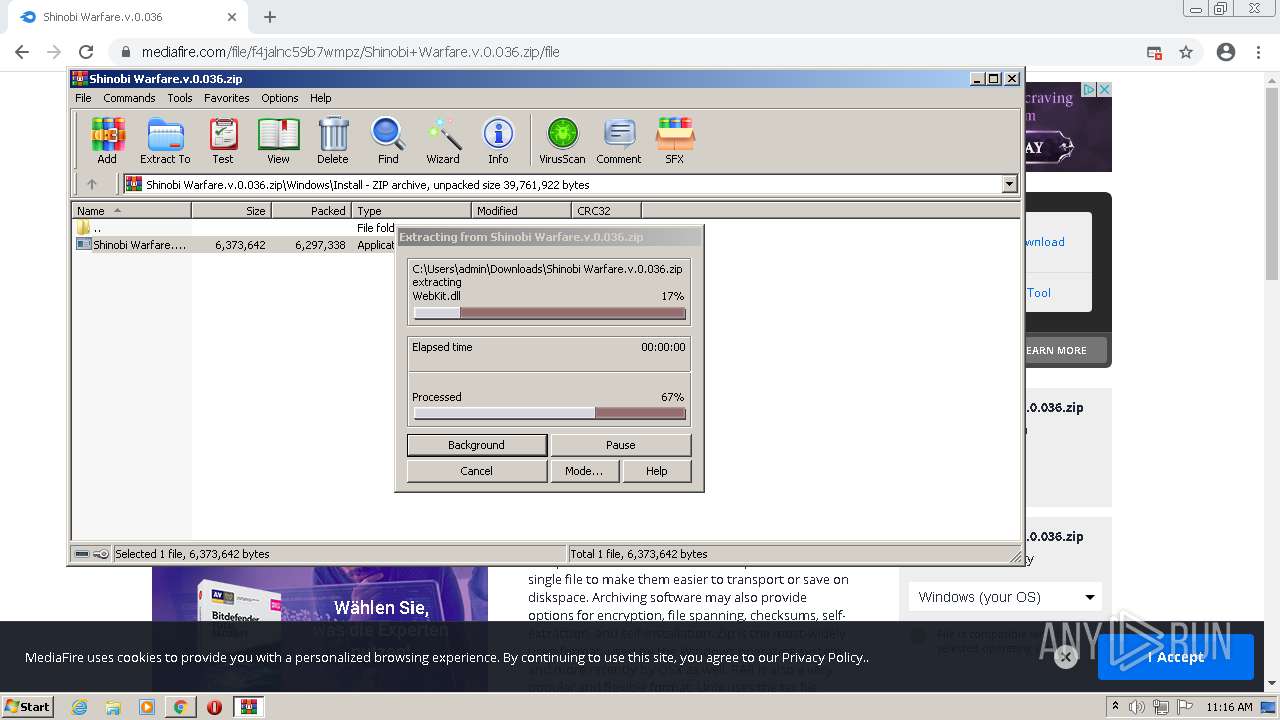The height and width of the screenshot is (720, 1280).
Task: Sort by Name column header
Action: point(131,210)
